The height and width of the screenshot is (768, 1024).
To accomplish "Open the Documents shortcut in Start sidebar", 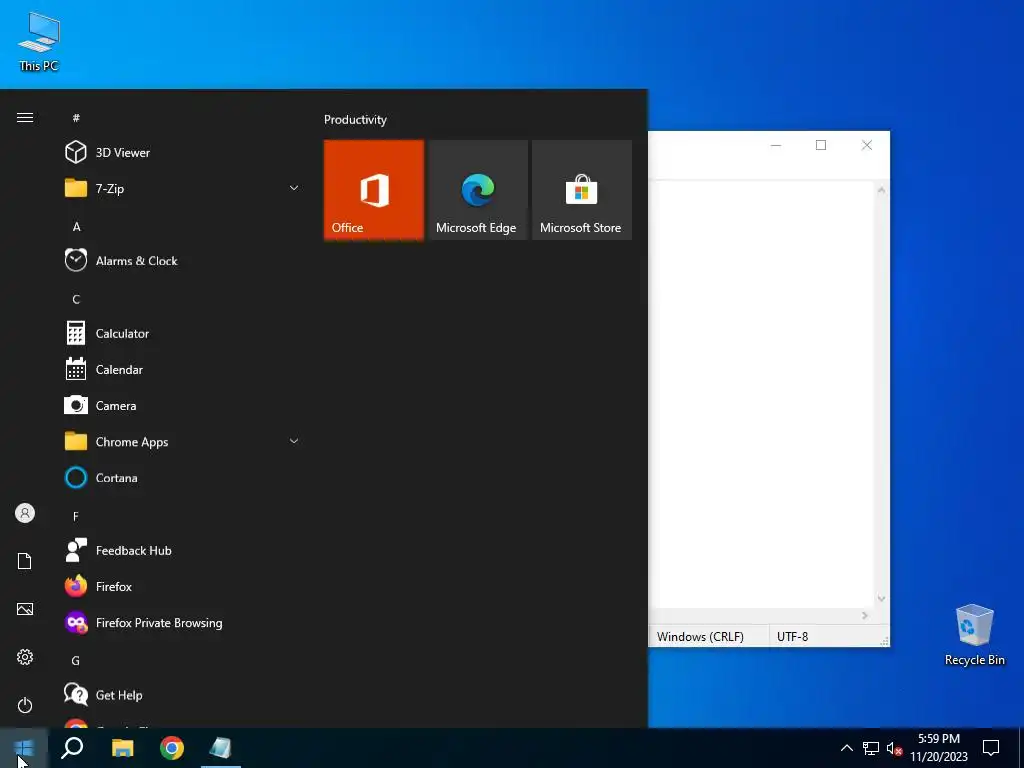I will (25, 561).
